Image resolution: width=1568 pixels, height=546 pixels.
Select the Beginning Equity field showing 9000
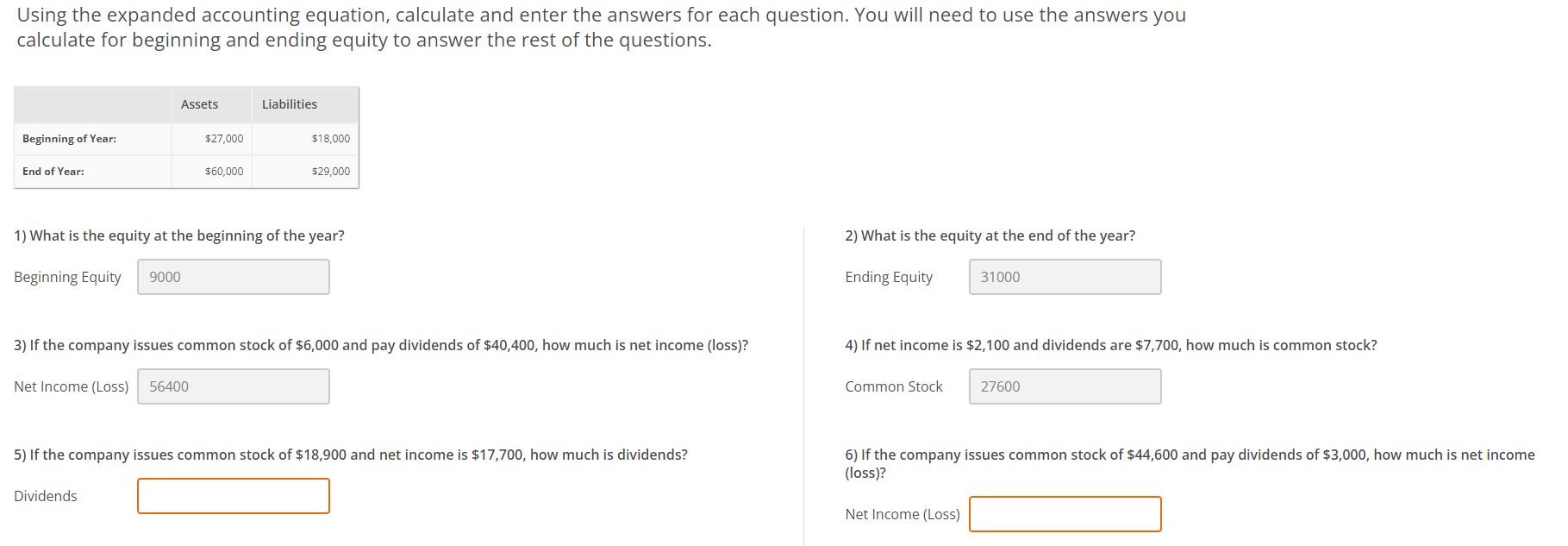point(233,277)
